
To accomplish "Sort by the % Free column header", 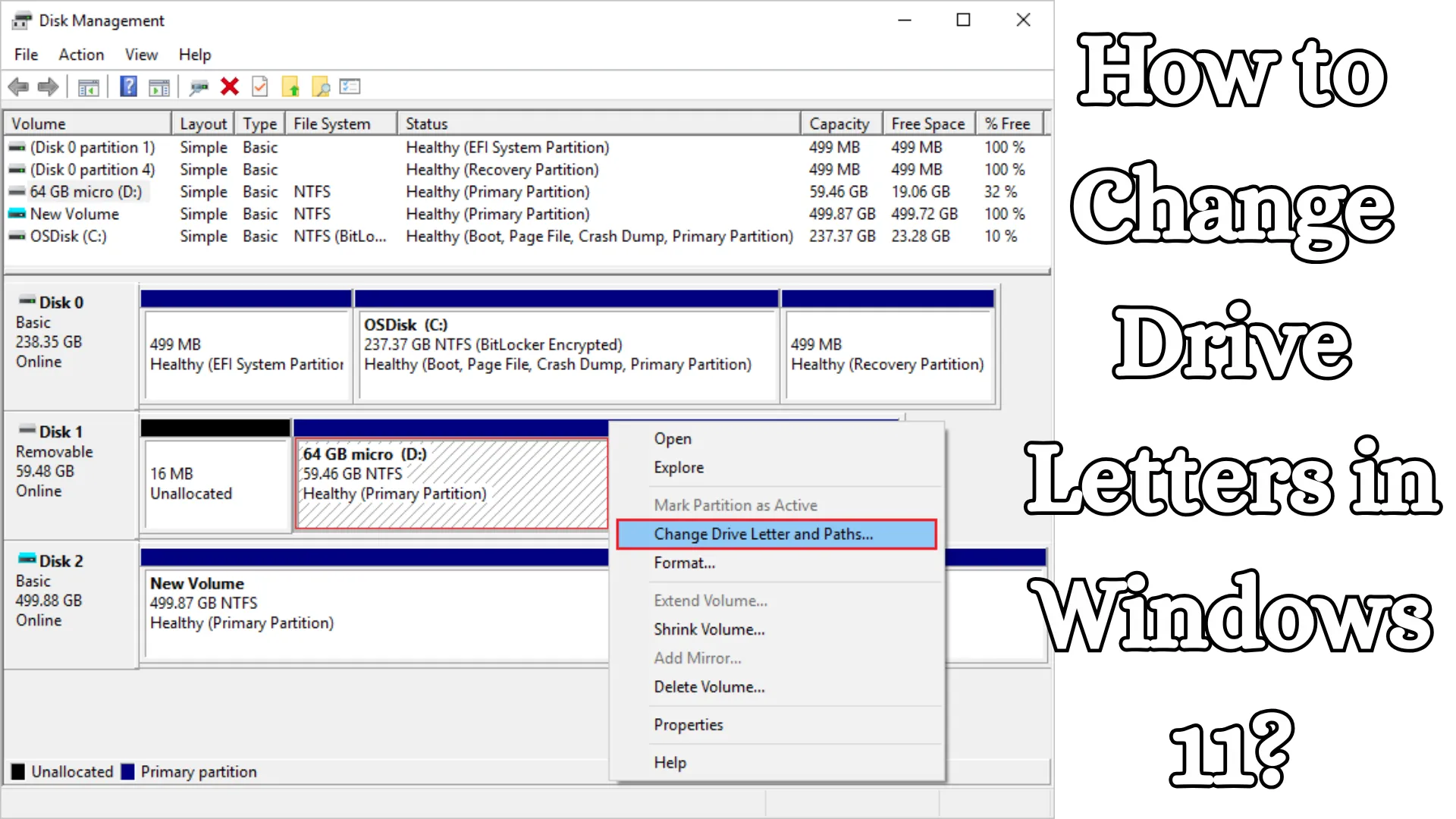I will click(x=1009, y=124).
